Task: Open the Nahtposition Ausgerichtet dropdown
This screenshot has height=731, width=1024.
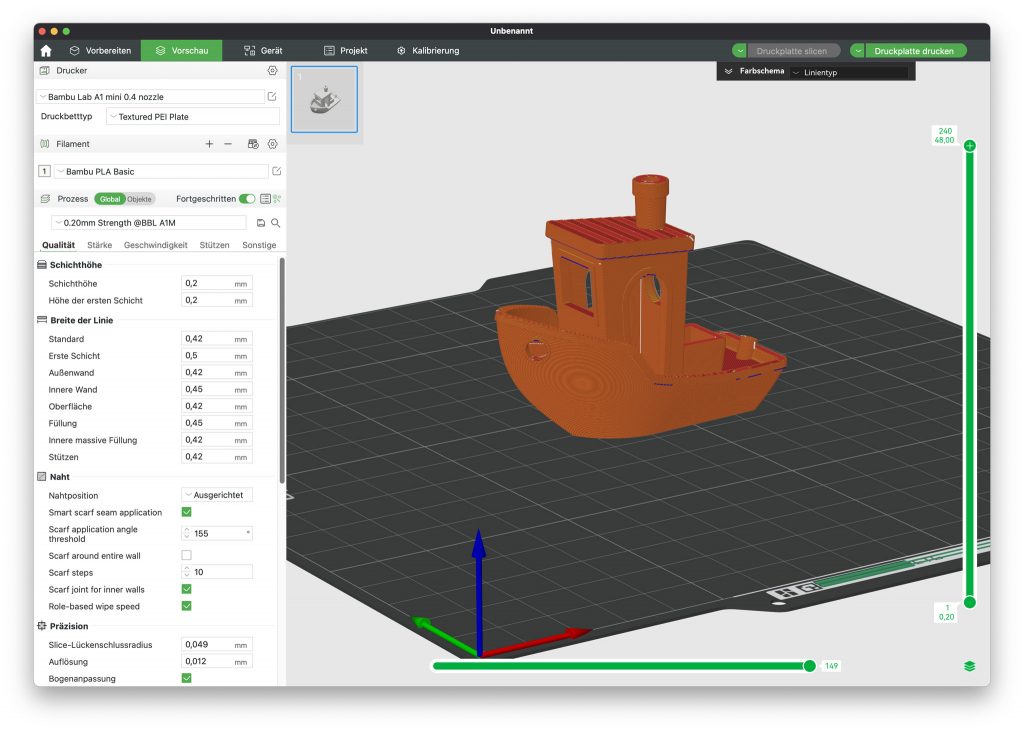Action: [x=217, y=495]
